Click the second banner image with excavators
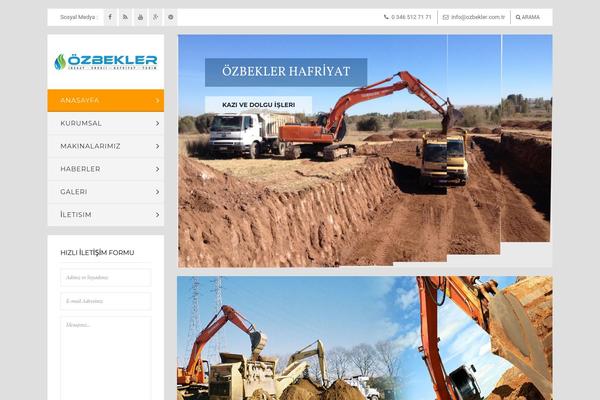600x400 pixels. point(365,338)
